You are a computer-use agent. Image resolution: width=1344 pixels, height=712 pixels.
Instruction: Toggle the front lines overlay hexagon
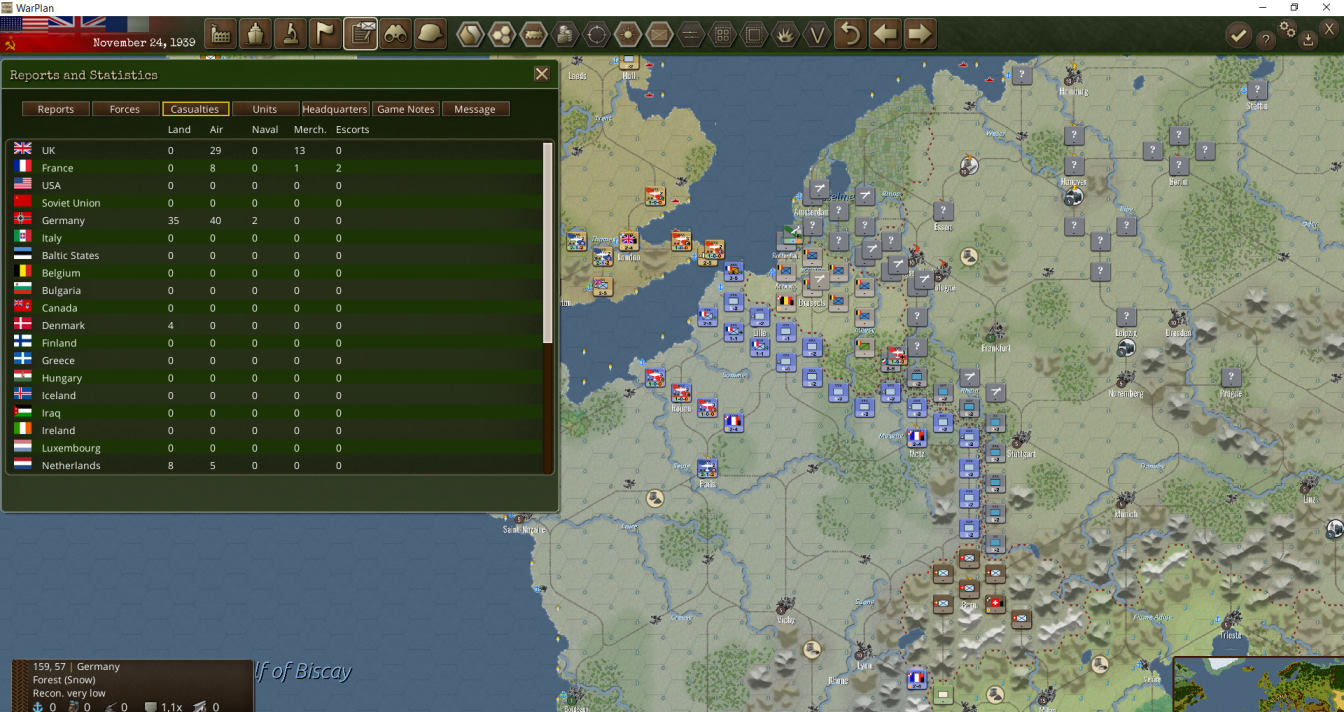691,35
